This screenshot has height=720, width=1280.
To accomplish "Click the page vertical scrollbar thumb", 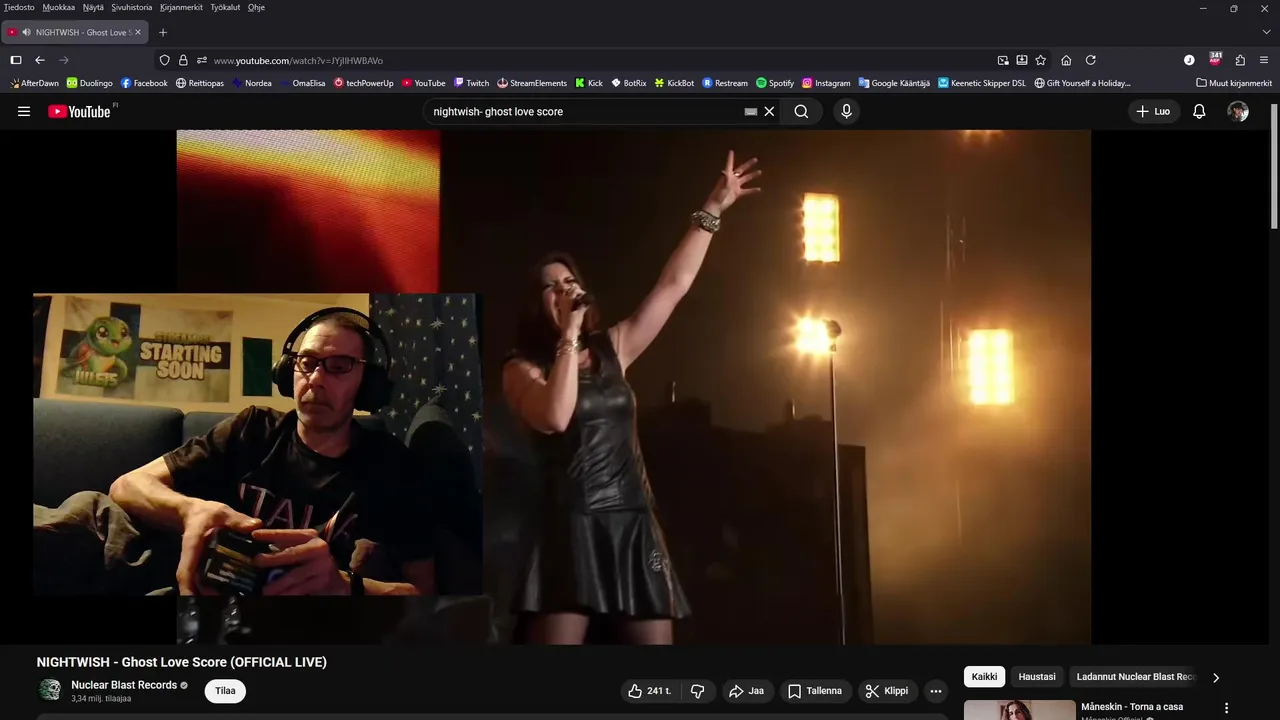I will click(1274, 166).
